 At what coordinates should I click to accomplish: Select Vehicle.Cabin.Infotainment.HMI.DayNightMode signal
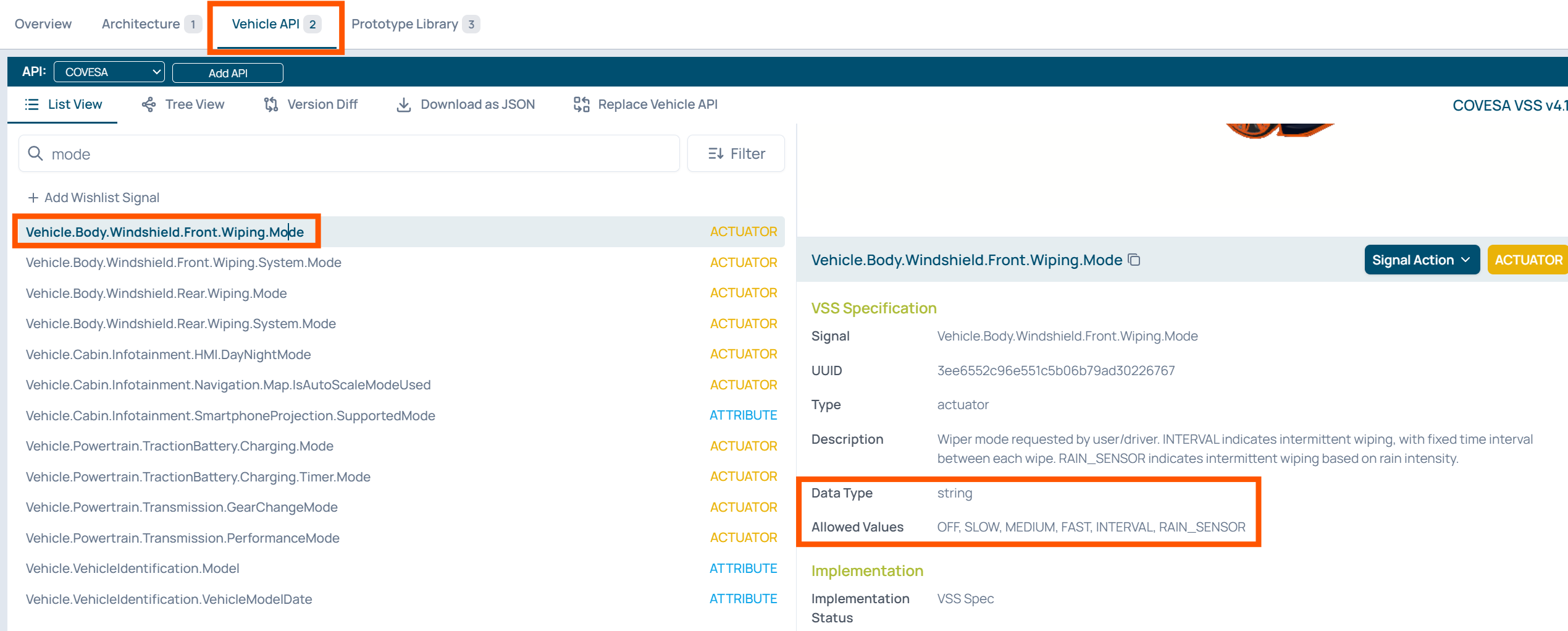168,355
